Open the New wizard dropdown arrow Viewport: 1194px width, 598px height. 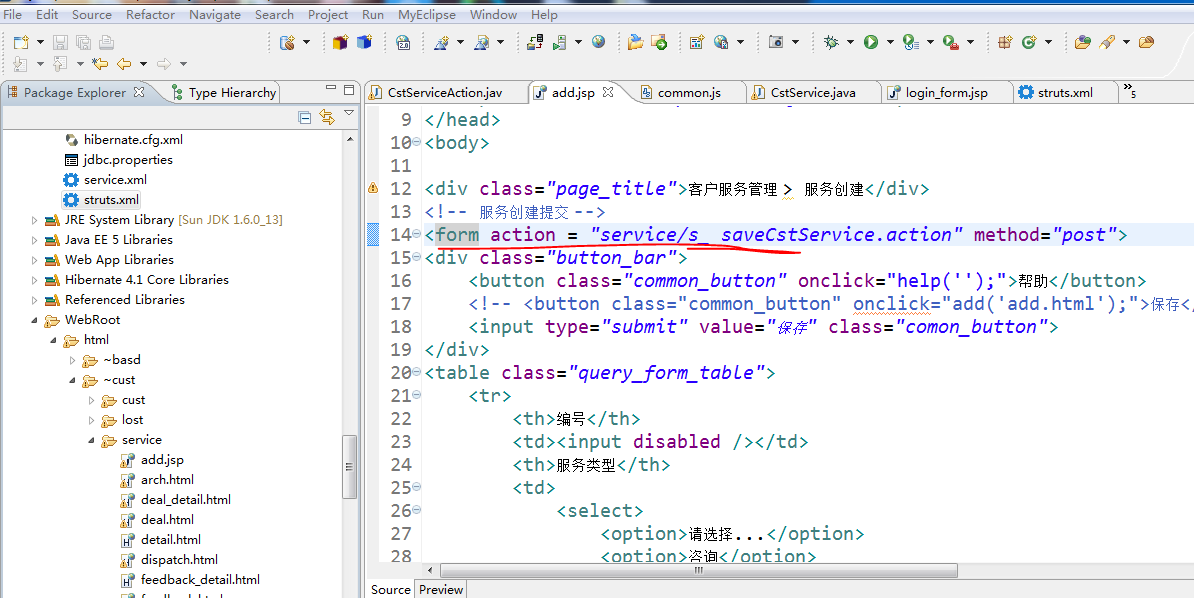pos(40,43)
